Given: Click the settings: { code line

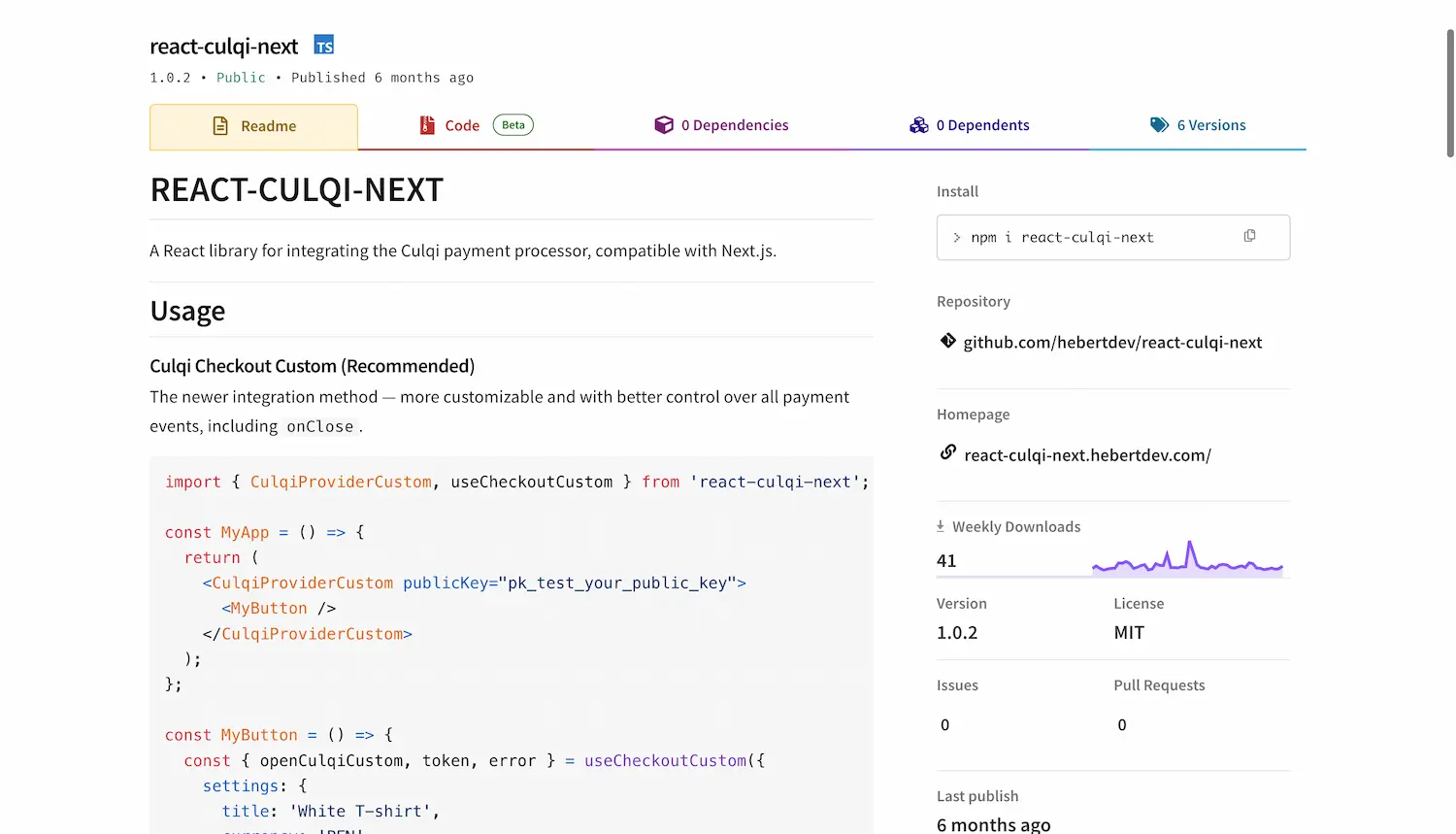Looking at the screenshot, I should click(x=255, y=786).
